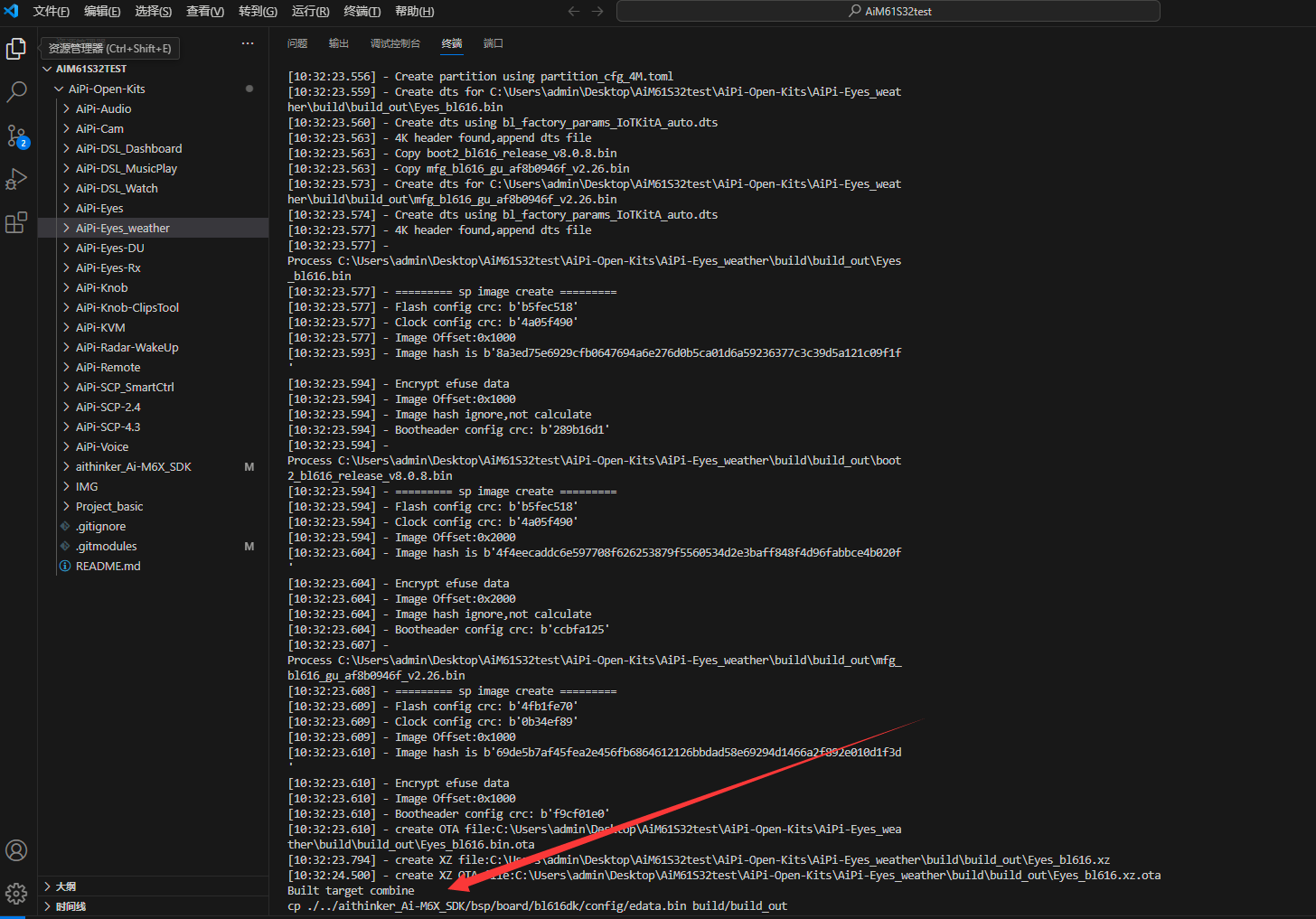Open the .gitignore file
This screenshot has width=1316, height=919.
(153, 526)
